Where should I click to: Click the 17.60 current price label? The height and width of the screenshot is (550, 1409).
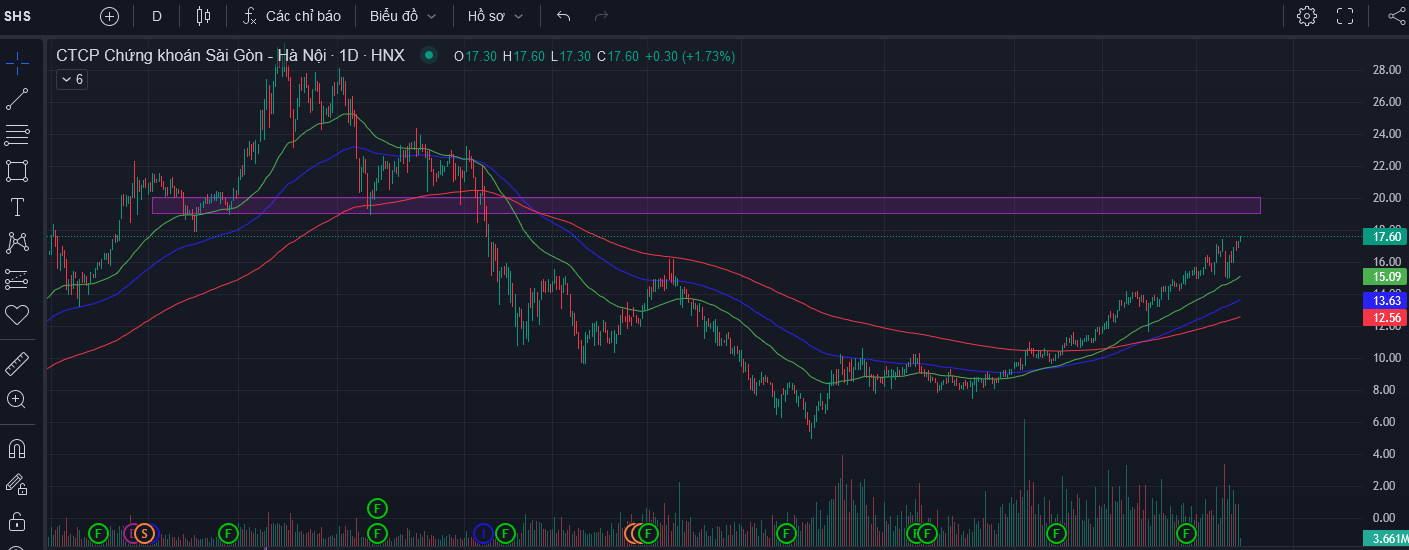coord(1385,236)
